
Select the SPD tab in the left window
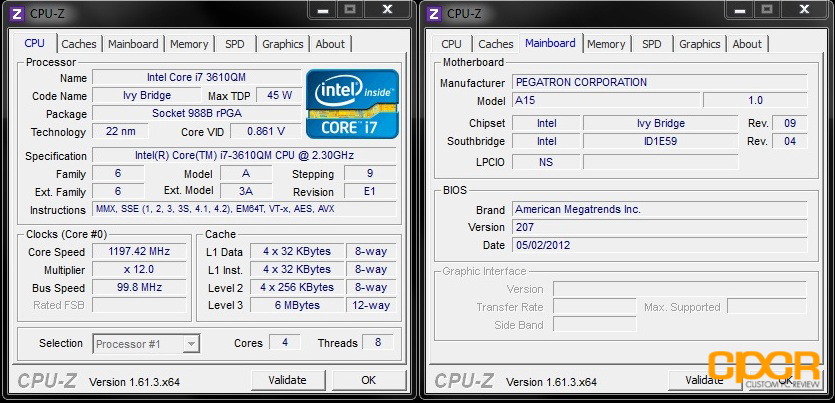[235, 44]
